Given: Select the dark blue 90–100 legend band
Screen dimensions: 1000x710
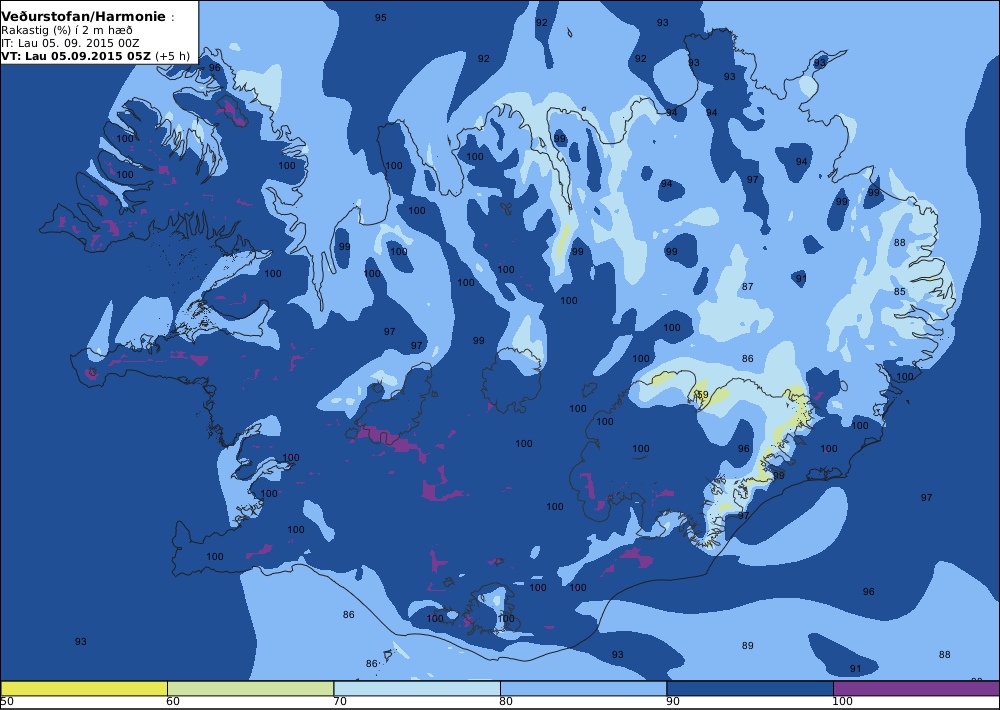Looking at the screenshot, I should tap(749, 688).
